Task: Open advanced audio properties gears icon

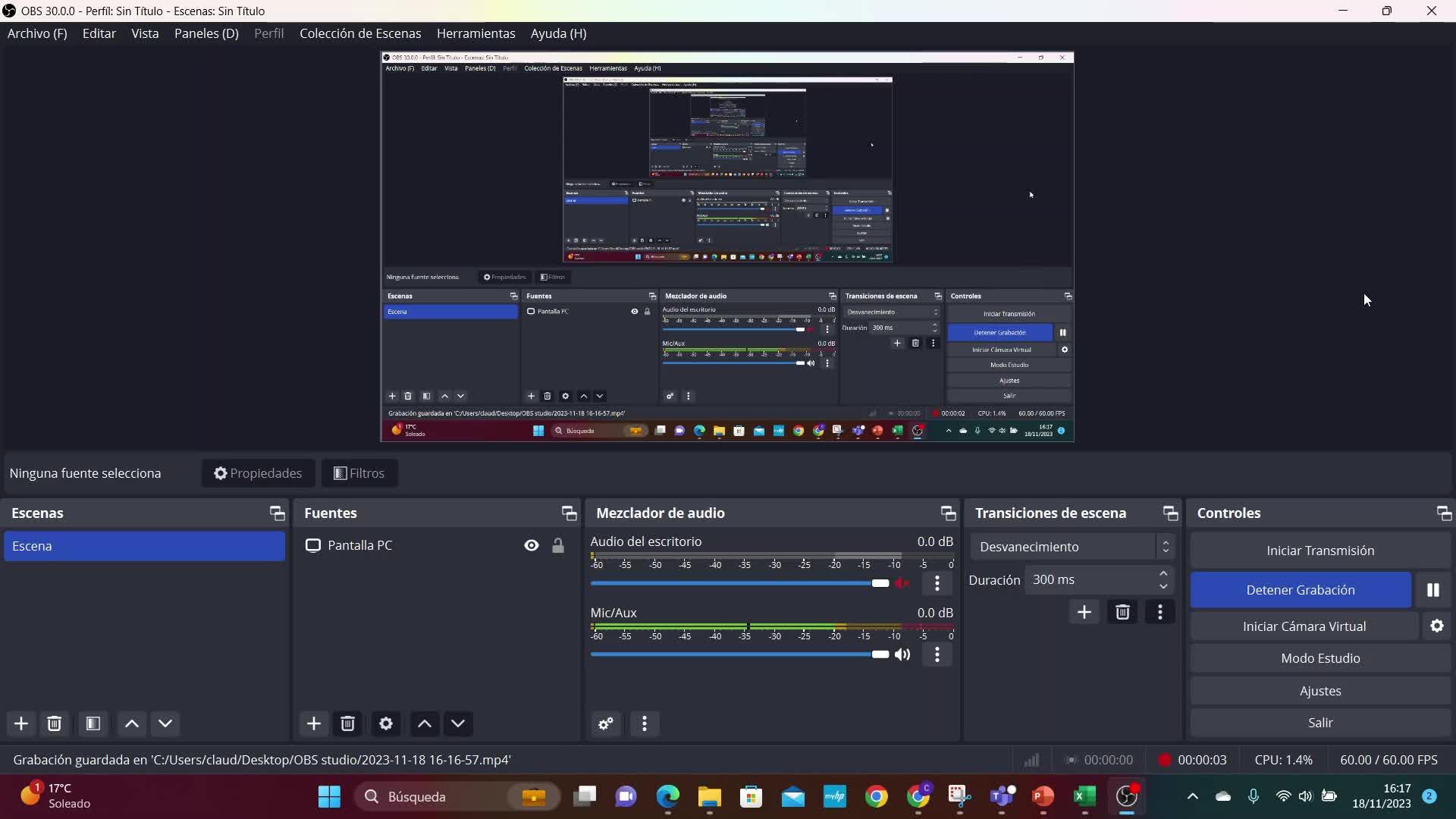Action: (605, 723)
